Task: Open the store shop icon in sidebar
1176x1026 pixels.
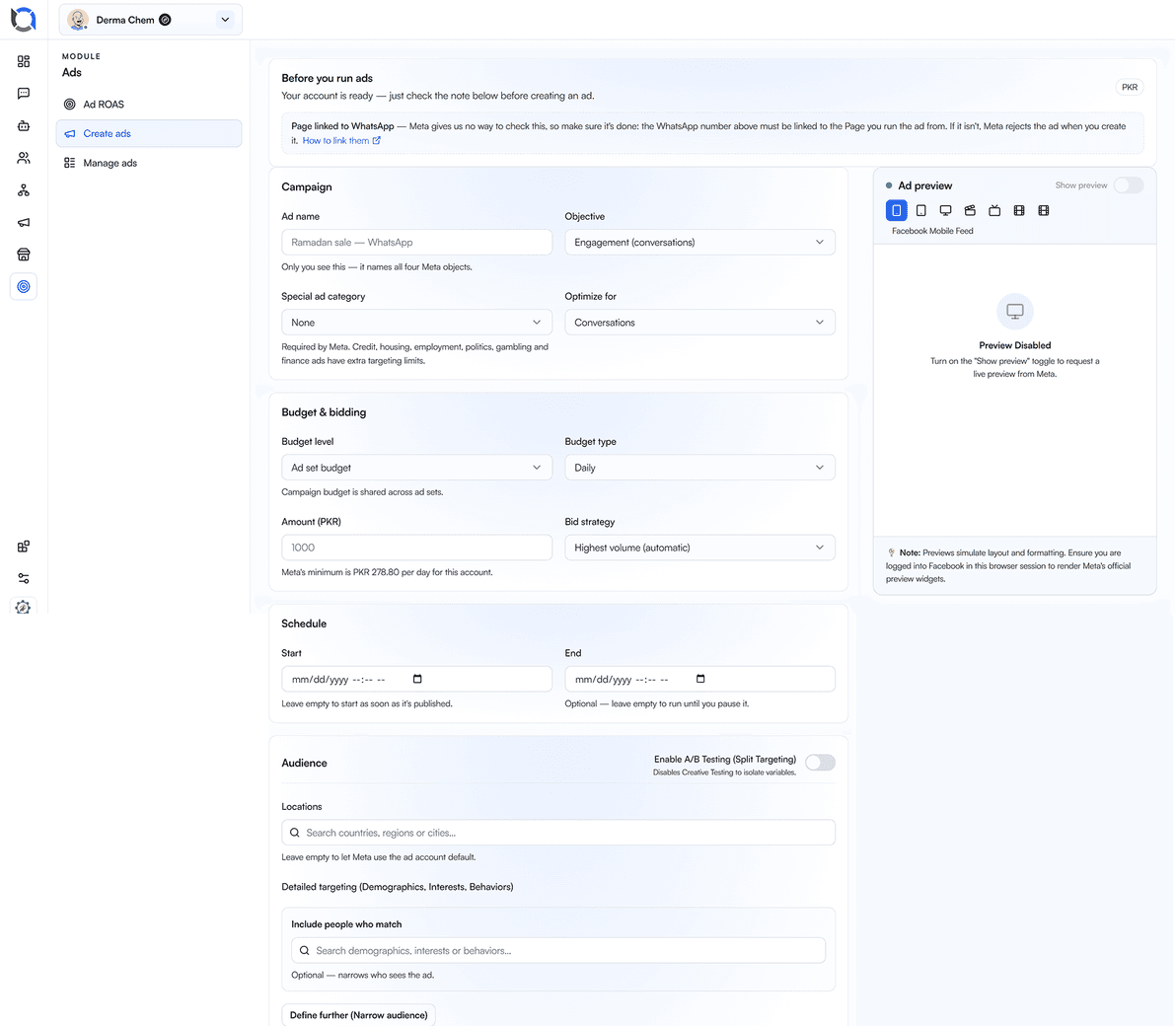Action: pyautogui.click(x=24, y=255)
